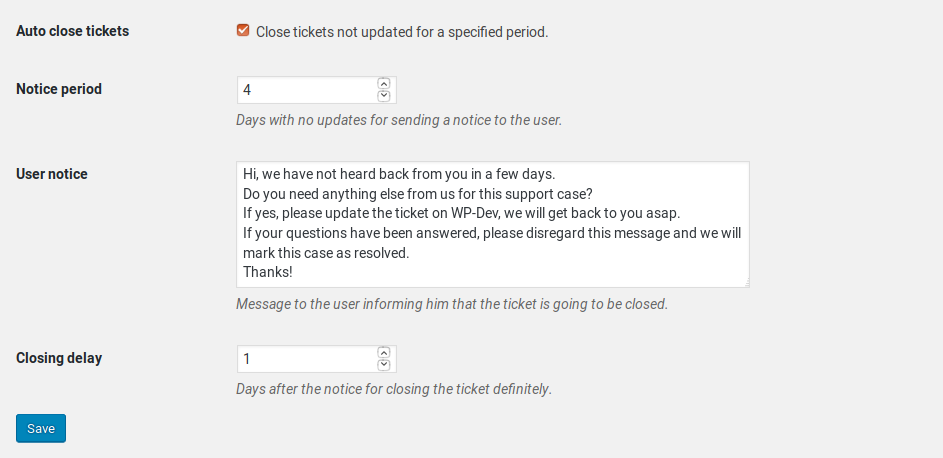The width and height of the screenshot is (943, 458).
Task: Click the 'Auto close tickets' setting label
Action: (x=73, y=31)
